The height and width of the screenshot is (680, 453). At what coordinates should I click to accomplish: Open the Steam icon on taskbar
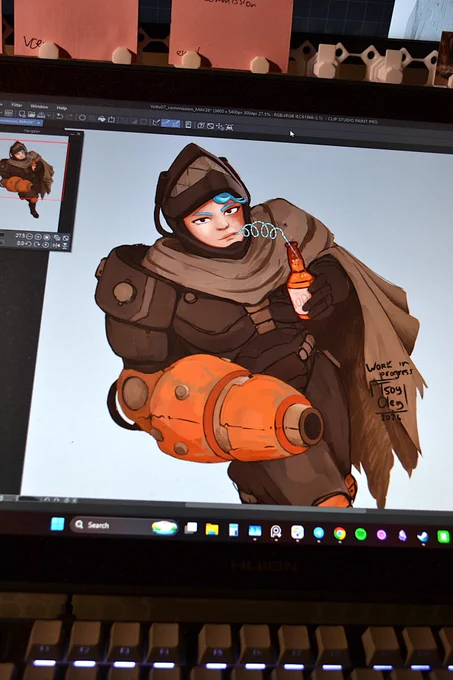423,536
